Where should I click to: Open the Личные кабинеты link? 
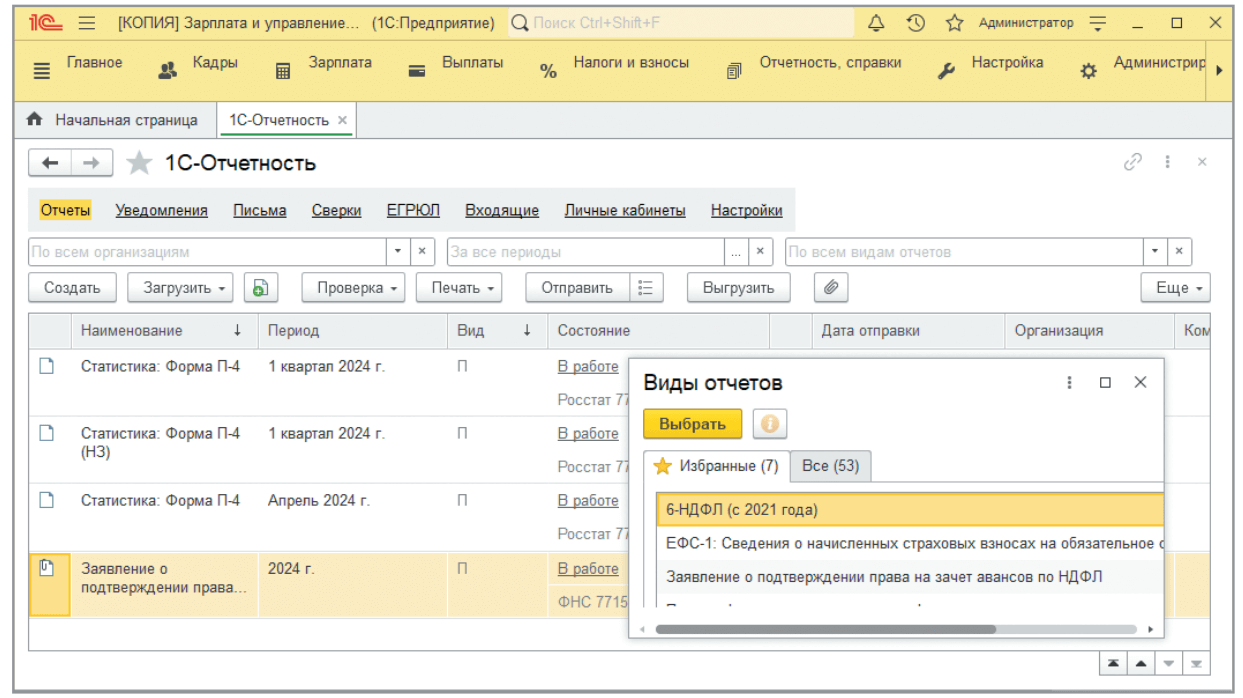pyautogui.click(x=625, y=210)
